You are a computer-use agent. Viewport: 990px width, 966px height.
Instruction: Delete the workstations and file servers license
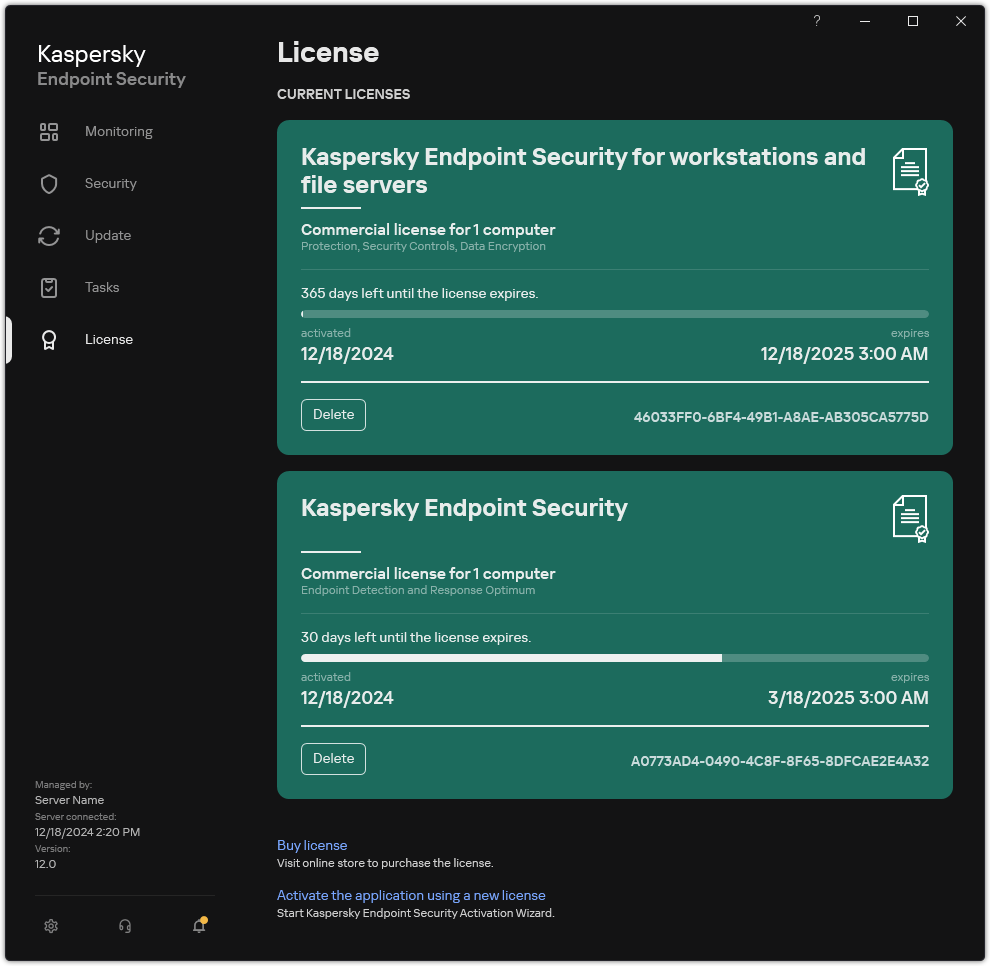pyautogui.click(x=333, y=414)
